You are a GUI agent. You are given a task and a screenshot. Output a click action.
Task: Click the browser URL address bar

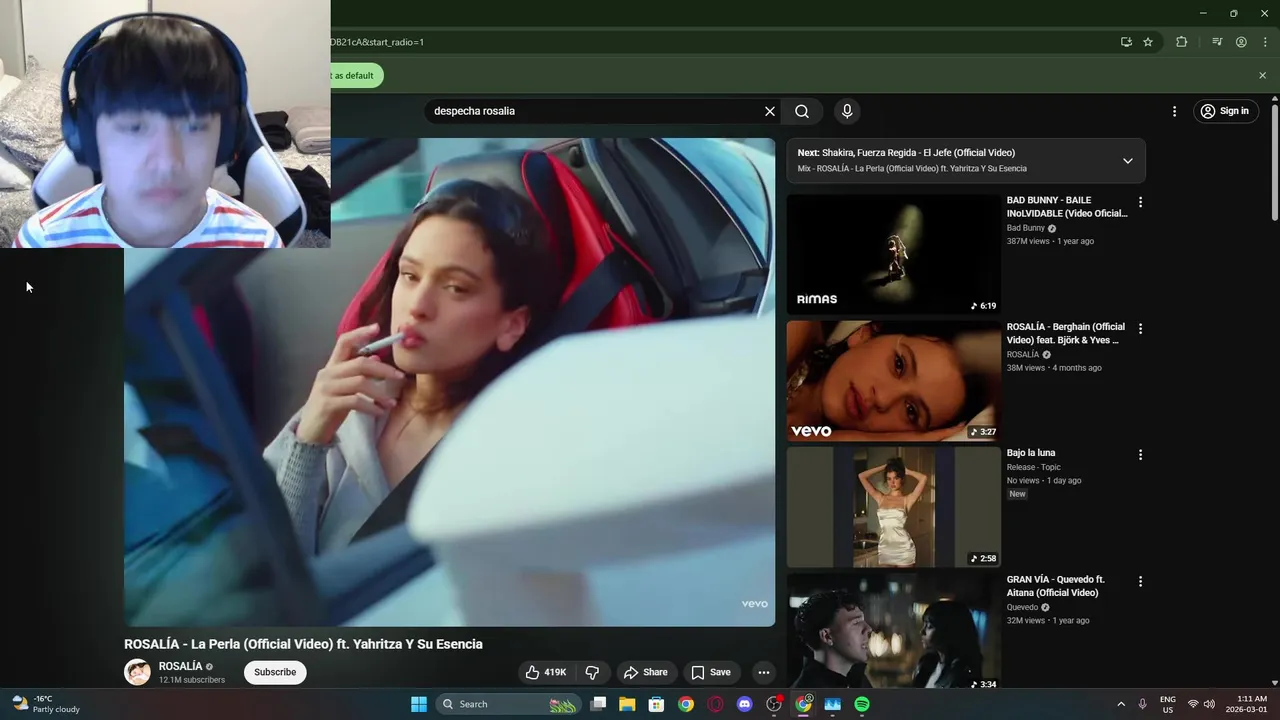click(x=720, y=42)
